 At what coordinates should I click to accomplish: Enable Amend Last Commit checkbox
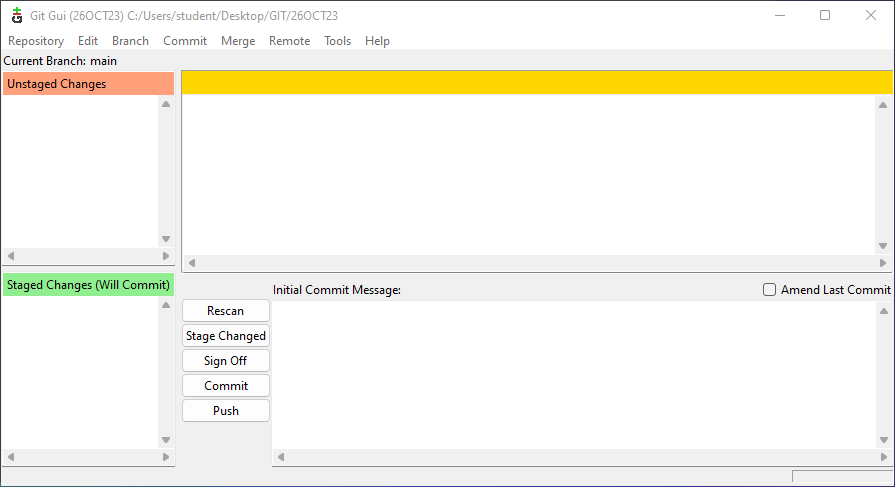[x=769, y=290]
